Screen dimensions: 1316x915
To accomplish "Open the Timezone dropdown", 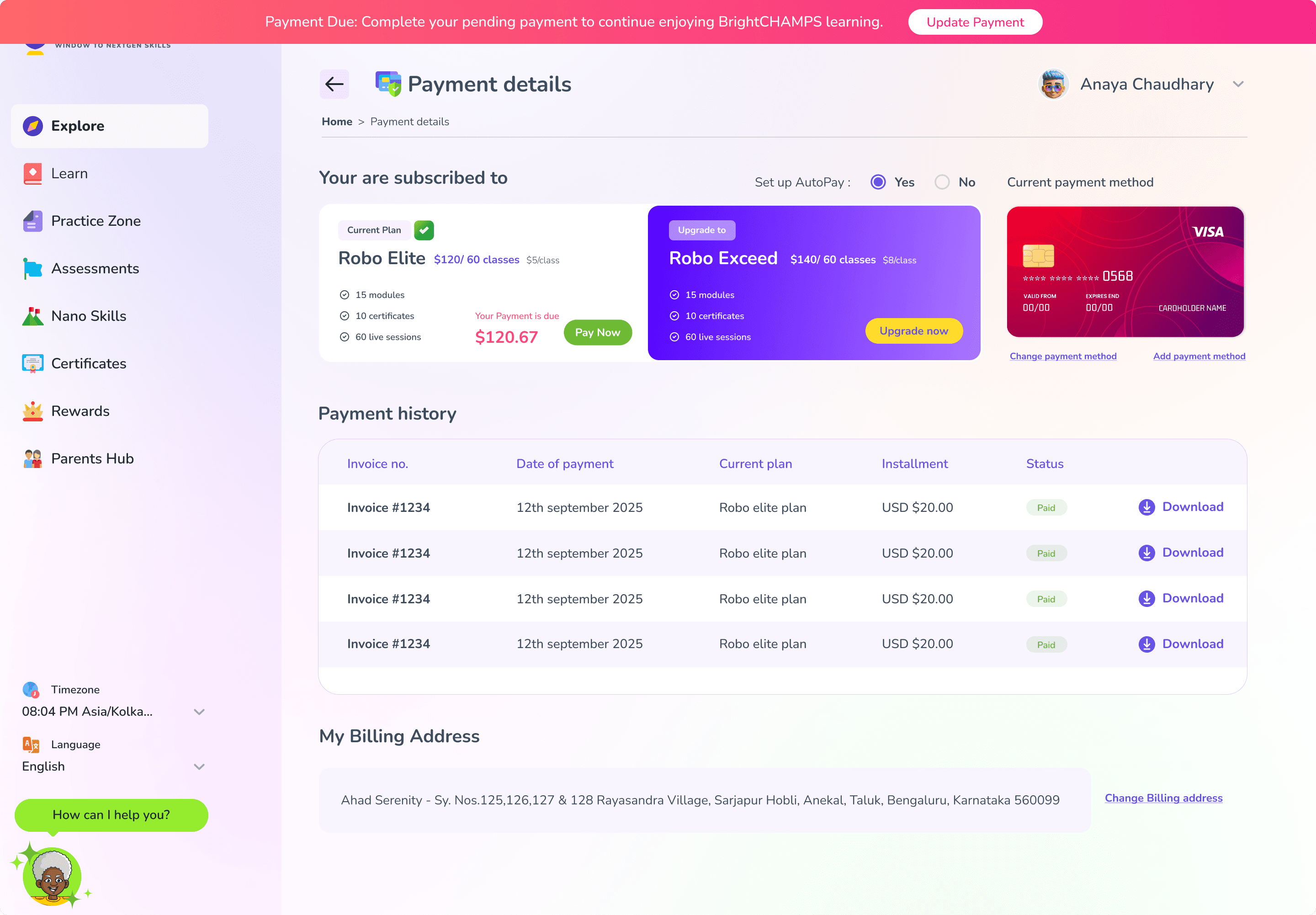I will coord(199,712).
